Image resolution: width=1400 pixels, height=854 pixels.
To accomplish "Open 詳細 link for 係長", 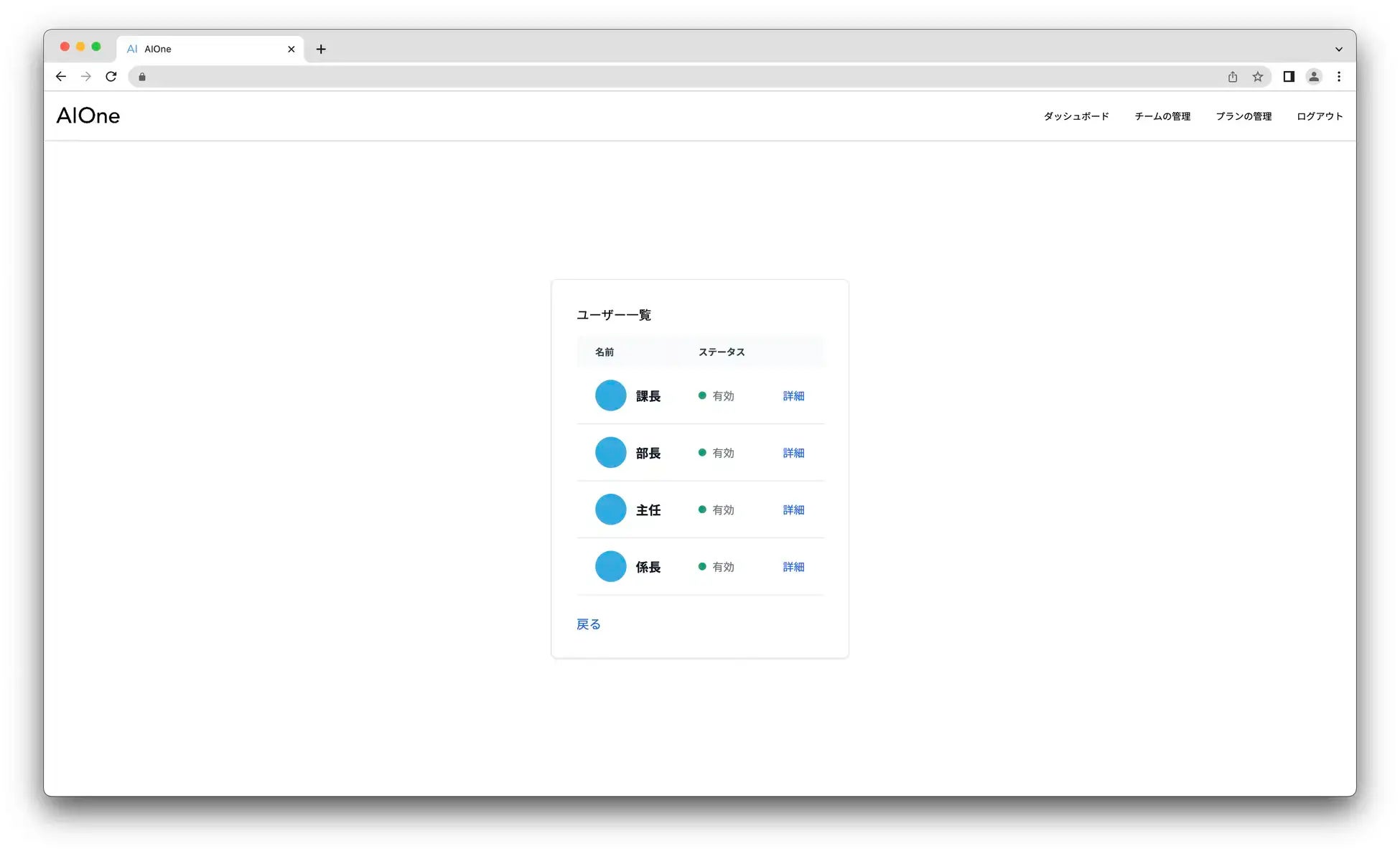I will coord(793,567).
